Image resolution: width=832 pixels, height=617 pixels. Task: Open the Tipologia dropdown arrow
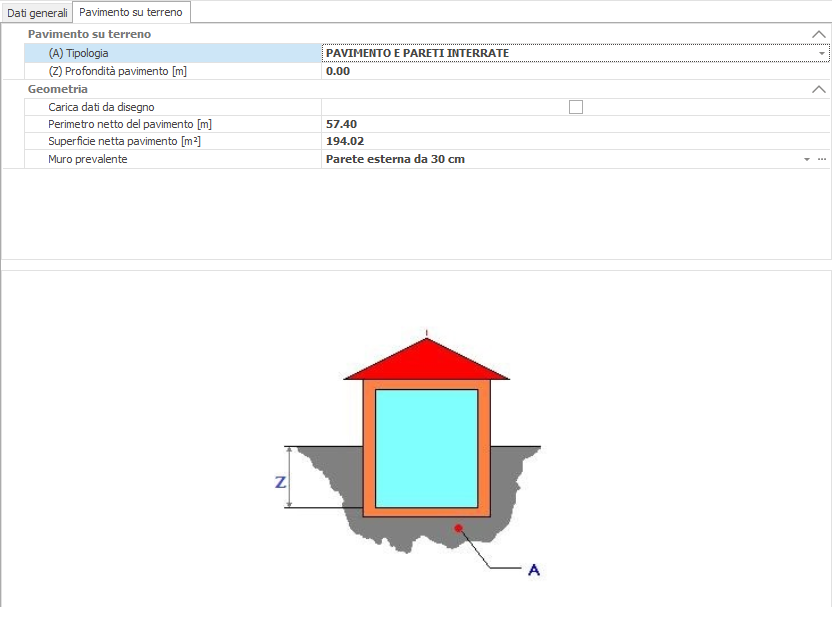pyautogui.click(x=821, y=53)
